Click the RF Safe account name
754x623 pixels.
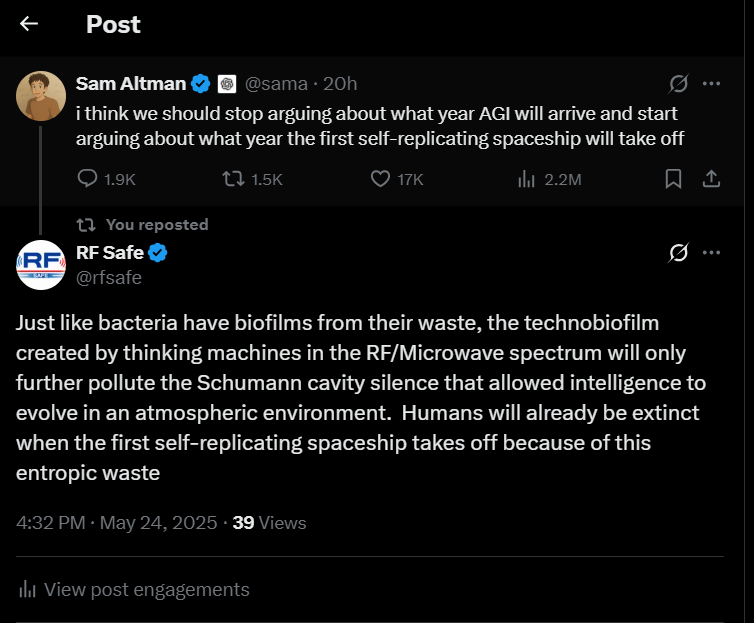[x=110, y=253]
